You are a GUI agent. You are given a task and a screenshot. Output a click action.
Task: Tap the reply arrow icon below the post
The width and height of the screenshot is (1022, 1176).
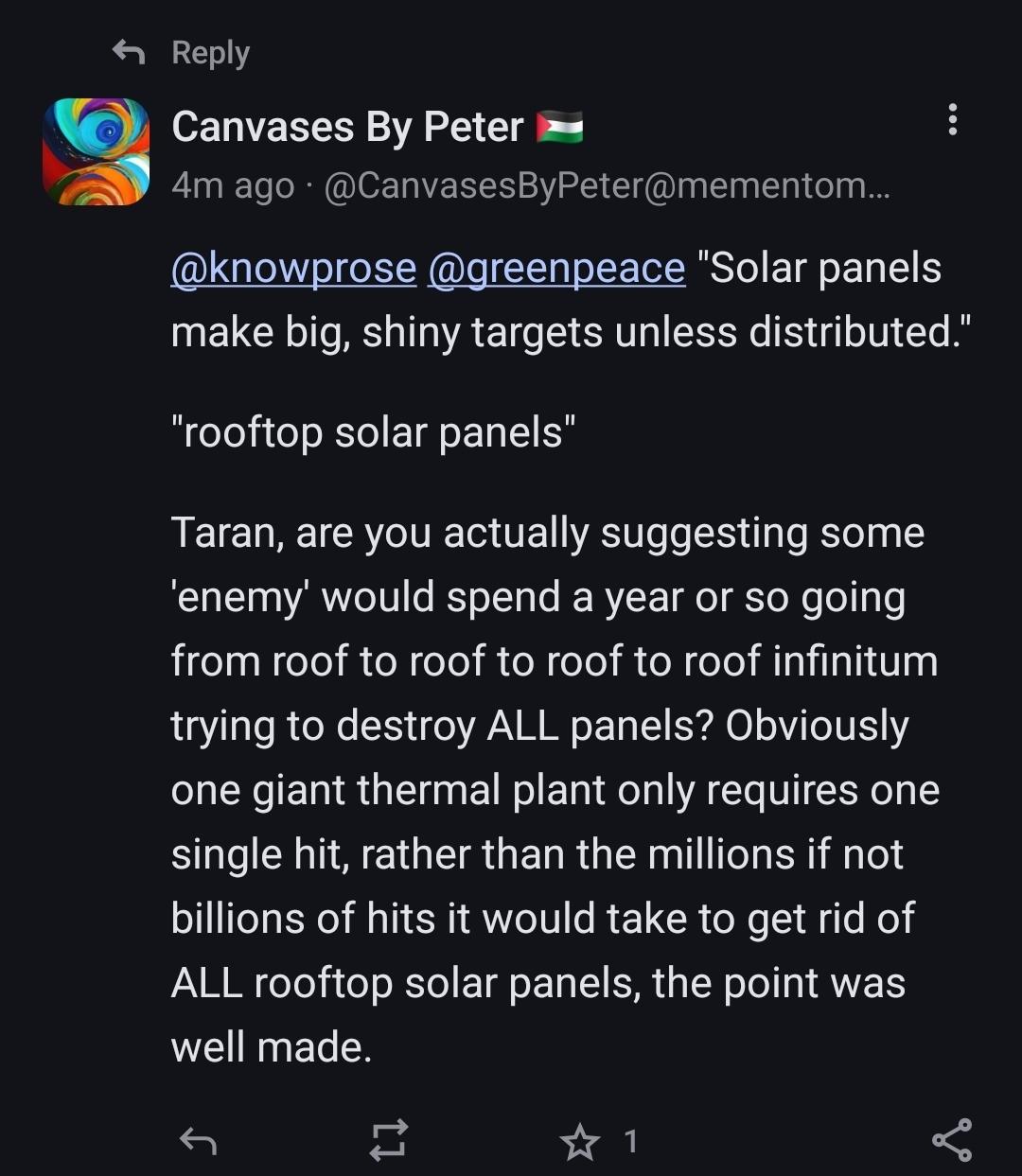[x=198, y=1141]
